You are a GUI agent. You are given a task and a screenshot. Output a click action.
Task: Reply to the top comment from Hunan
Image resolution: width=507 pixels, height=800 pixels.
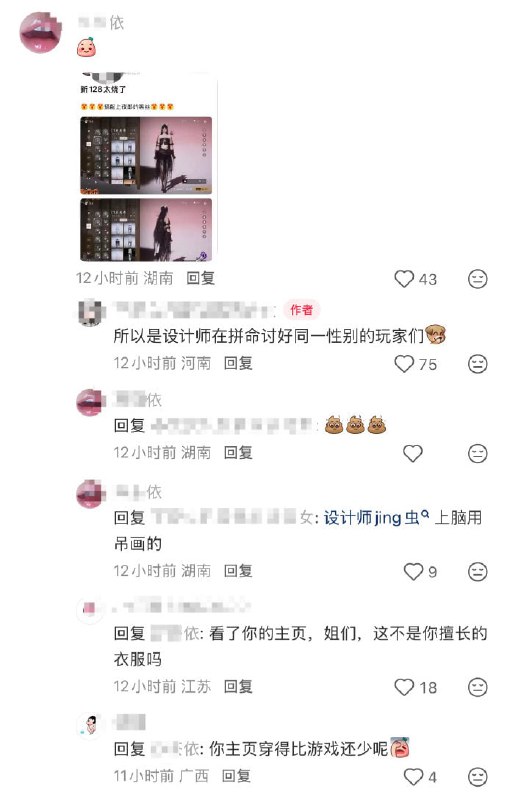(200, 278)
